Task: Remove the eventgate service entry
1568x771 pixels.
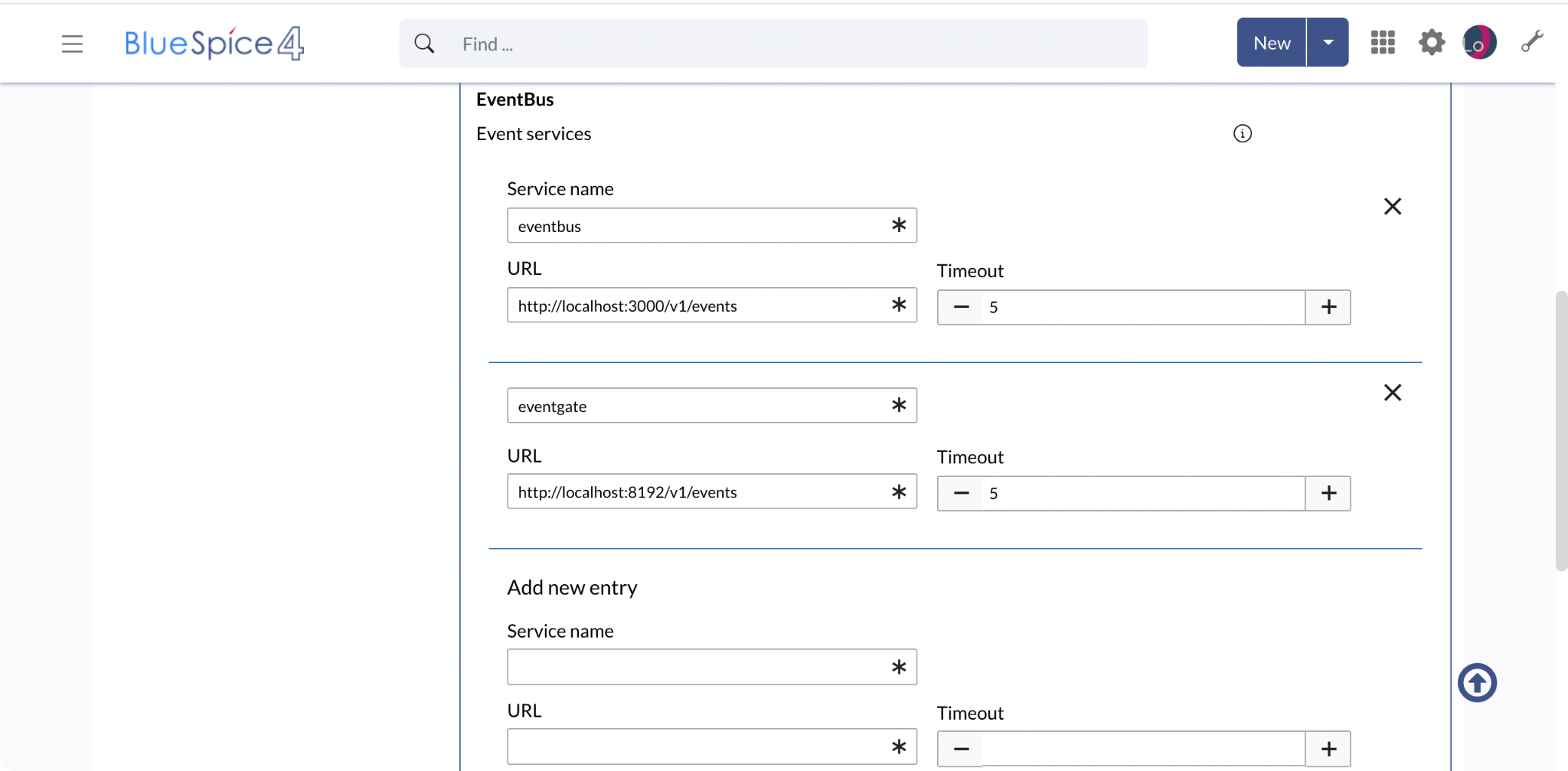Action: (x=1392, y=392)
